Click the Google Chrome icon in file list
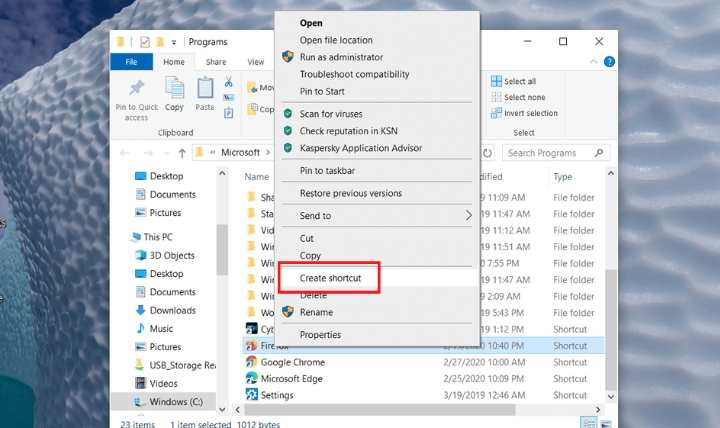This screenshot has height=428, width=720. (x=252, y=361)
